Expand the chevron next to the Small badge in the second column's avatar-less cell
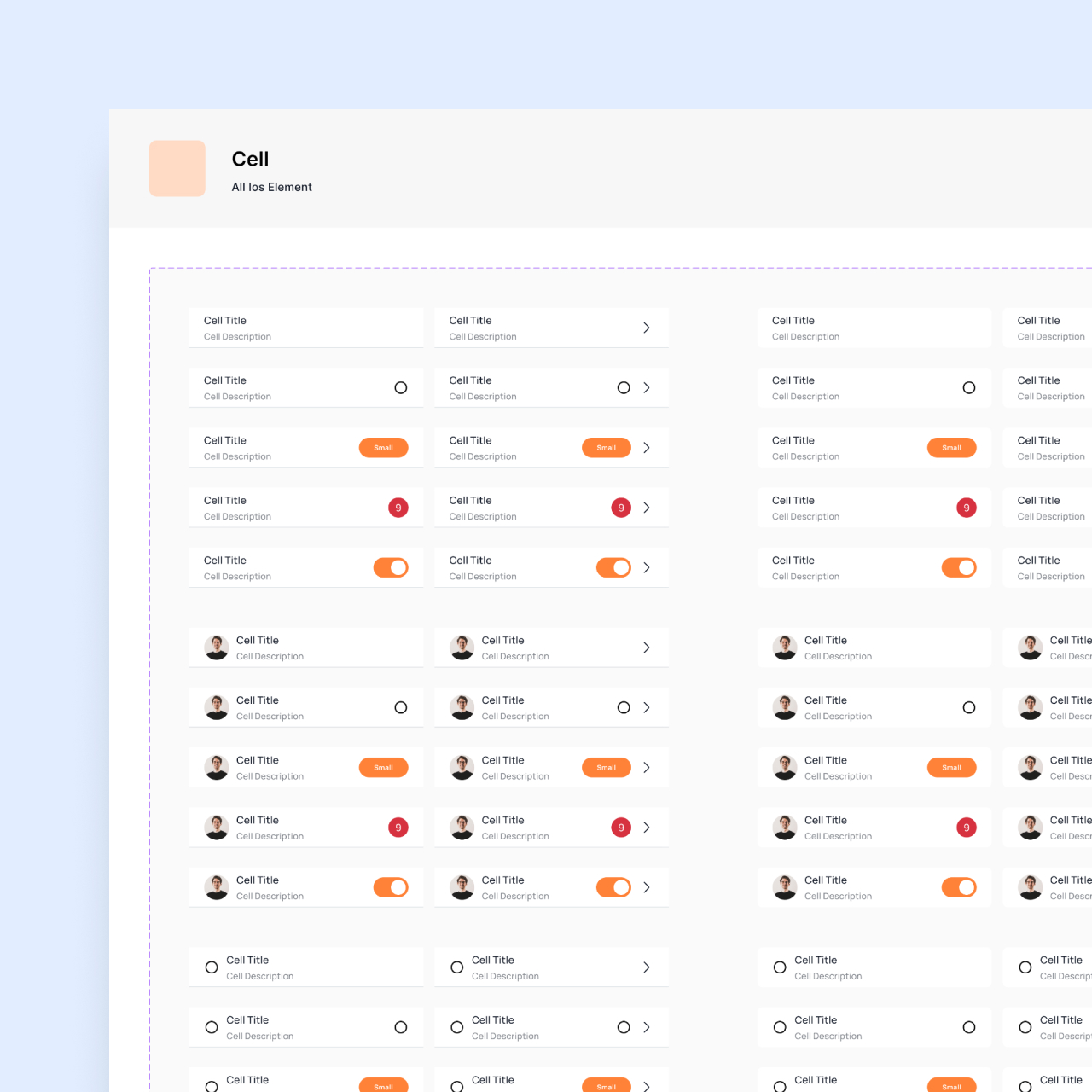Image resolution: width=1092 pixels, height=1092 pixels. (x=647, y=448)
